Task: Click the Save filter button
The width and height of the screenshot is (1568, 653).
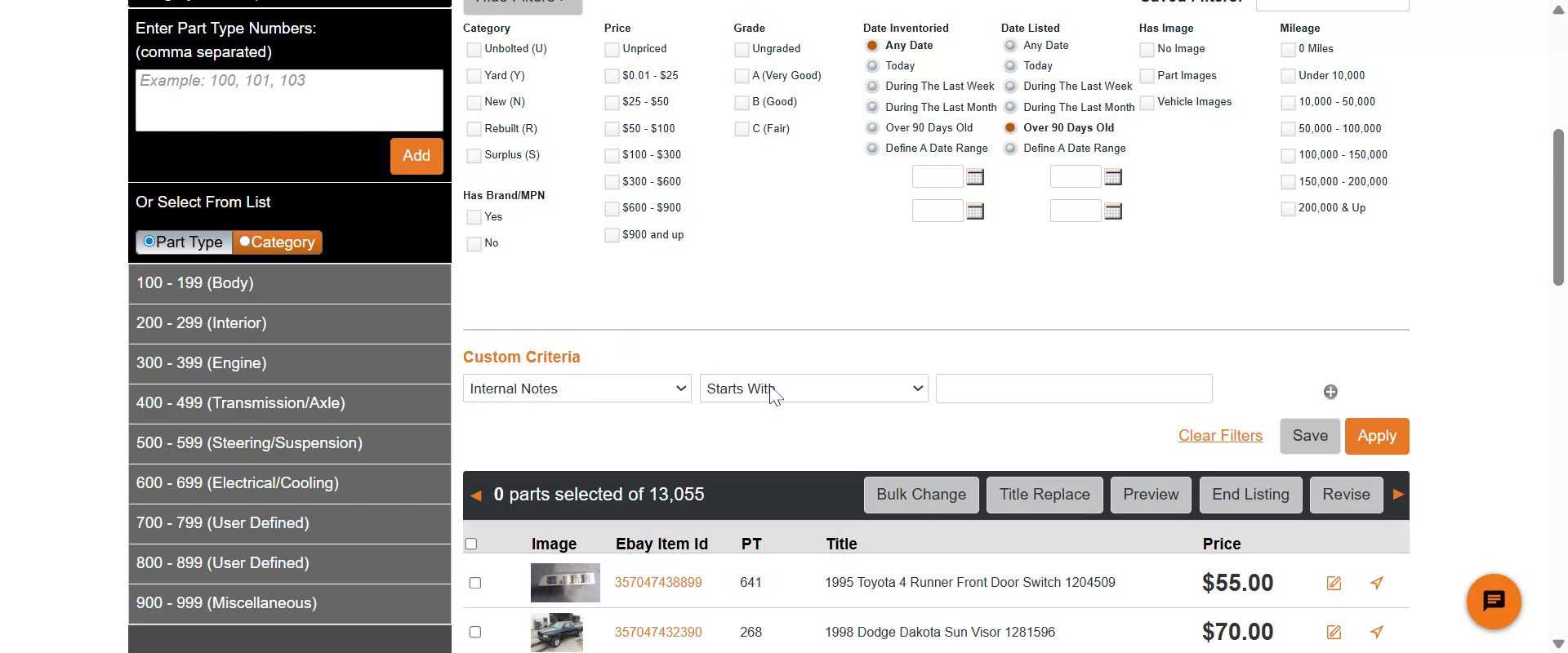Action: 1310,436
